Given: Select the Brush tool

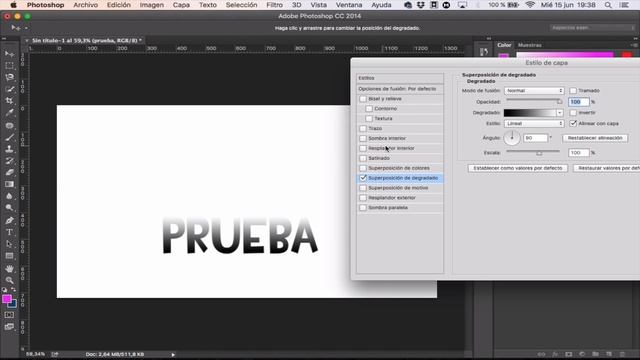Looking at the screenshot, I should pyautogui.click(x=9, y=137).
